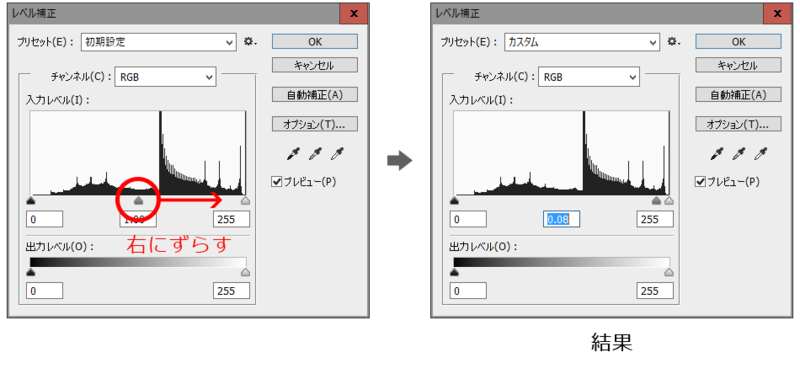
Task: Pick gray point eyedropper in right dialog
Action: (x=740, y=154)
